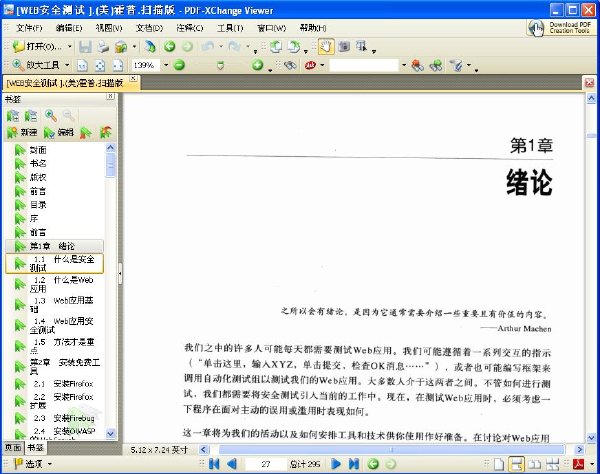The height and width of the screenshot is (474, 600).
Task: Click the 放大工具 zoom tool button
Action: [x=36, y=65]
